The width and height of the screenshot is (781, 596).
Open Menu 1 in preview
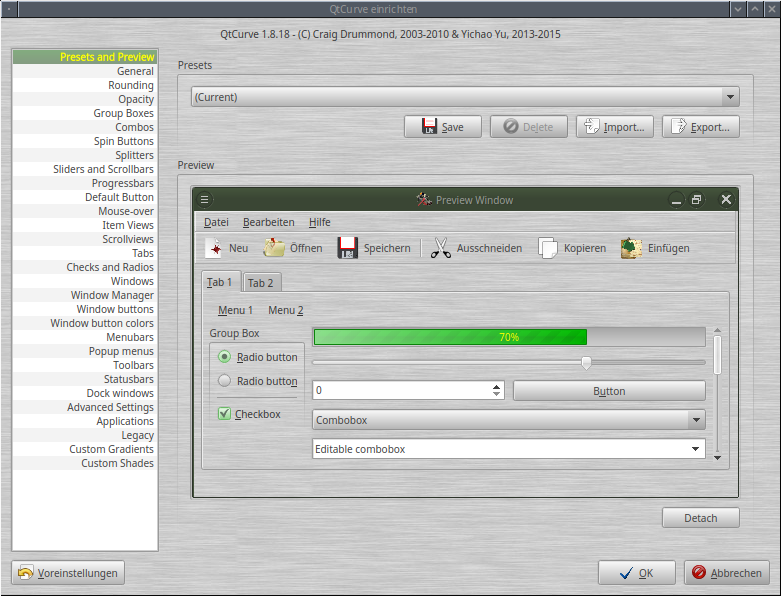235,310
